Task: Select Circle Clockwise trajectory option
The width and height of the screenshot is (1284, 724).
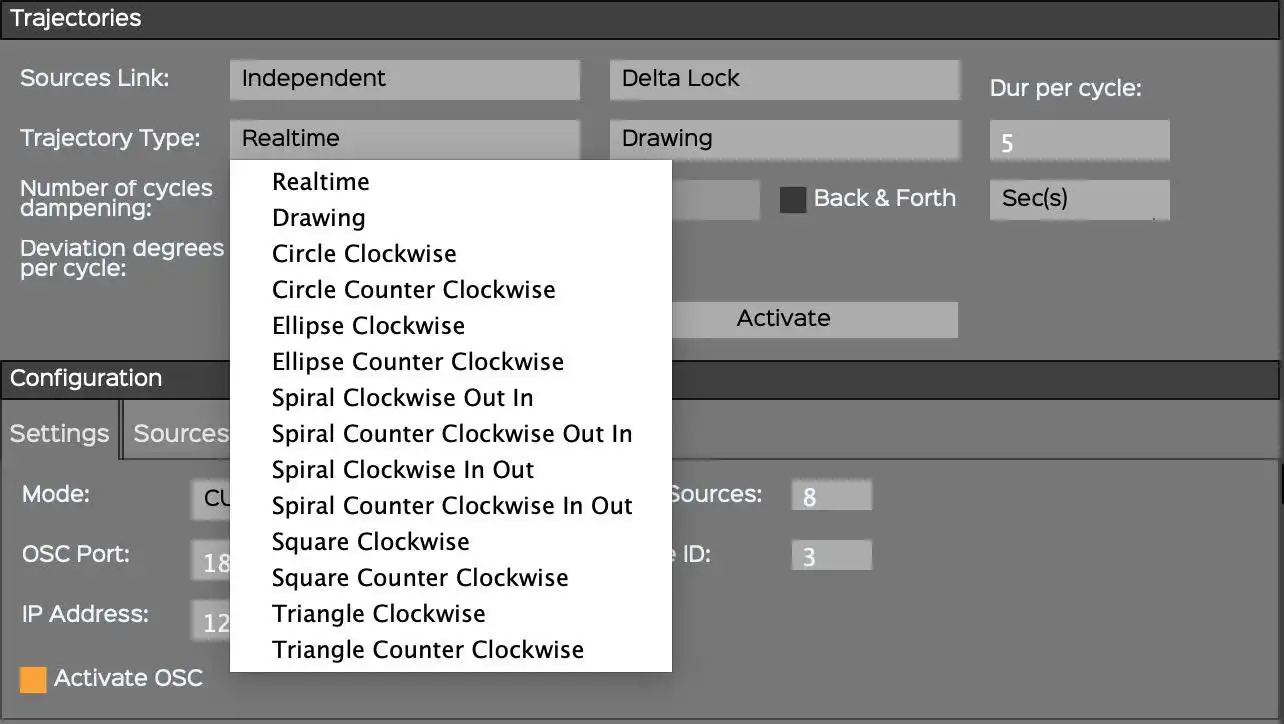Action: pos(364,254)
